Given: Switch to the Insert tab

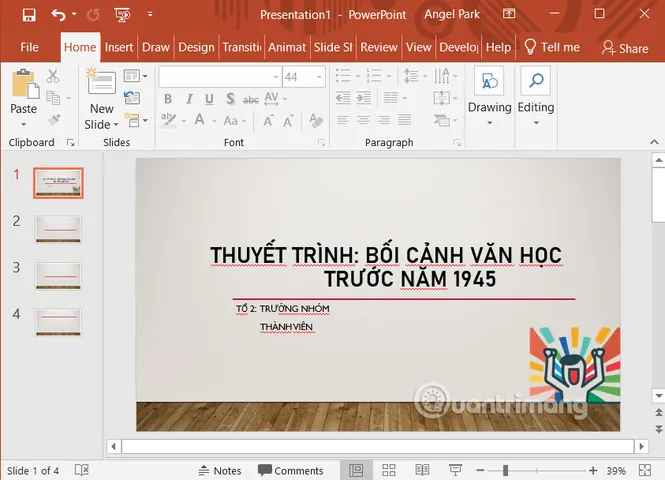Looking at the screenshot, I should click(x=119, y=47).
